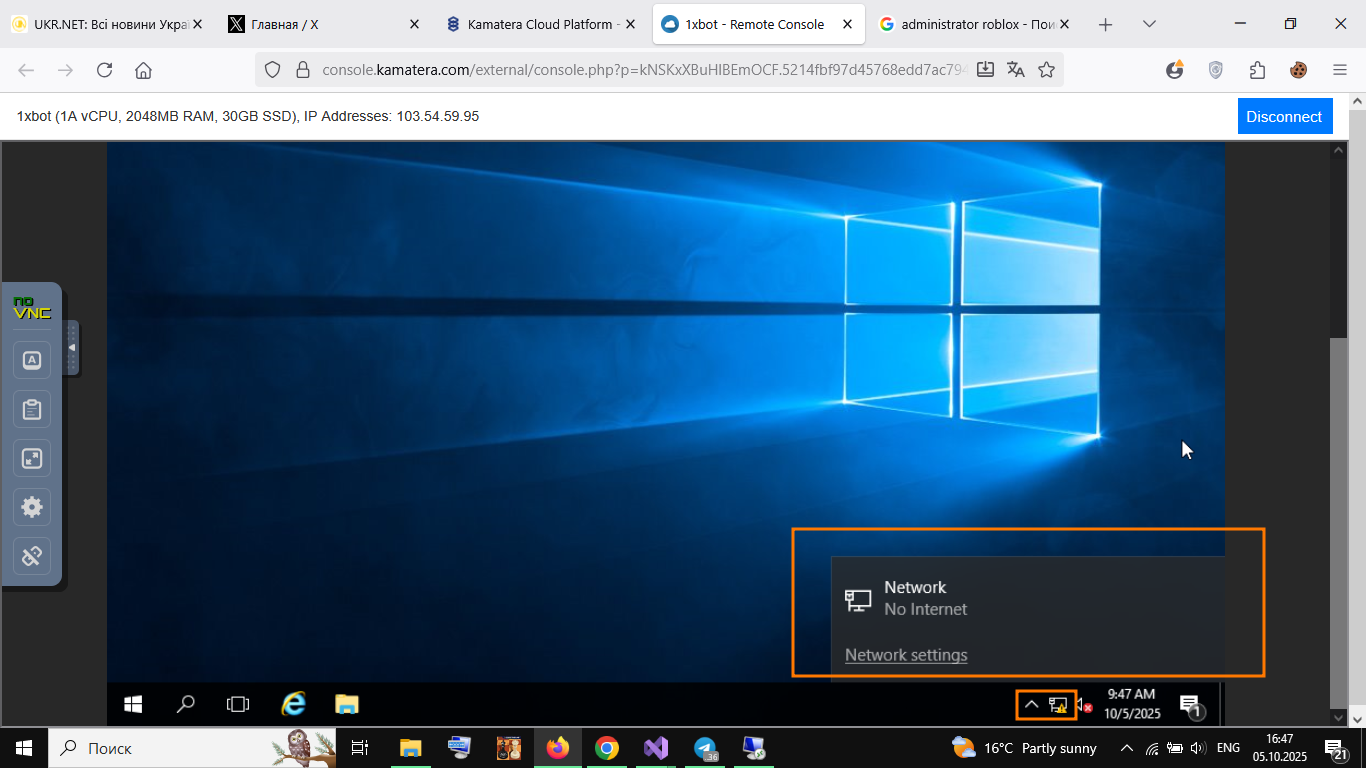Toggle noVNC fullscreen mode
This screenshot has width=1366, height=768.
(x=32, y=458)
